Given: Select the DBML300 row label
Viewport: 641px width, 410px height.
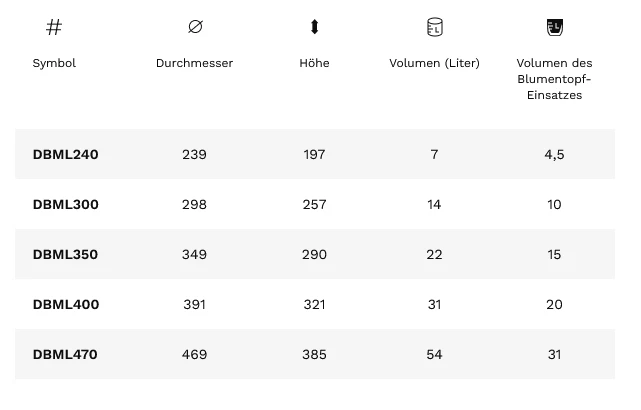Looking at the screenshot, I should tap(65, 204).
